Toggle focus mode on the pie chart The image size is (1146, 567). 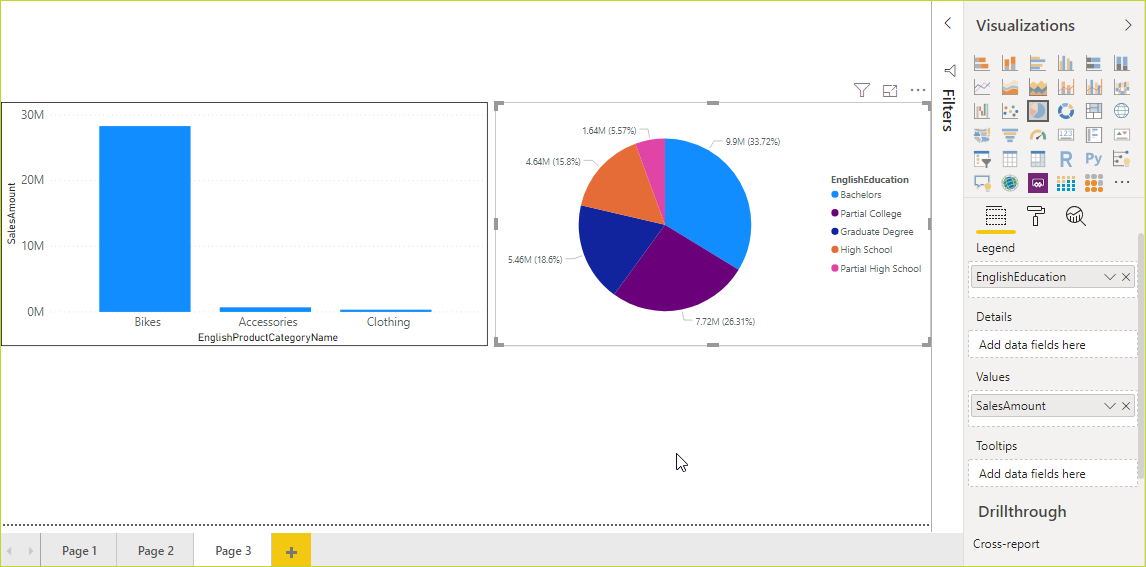coord(890,90)
